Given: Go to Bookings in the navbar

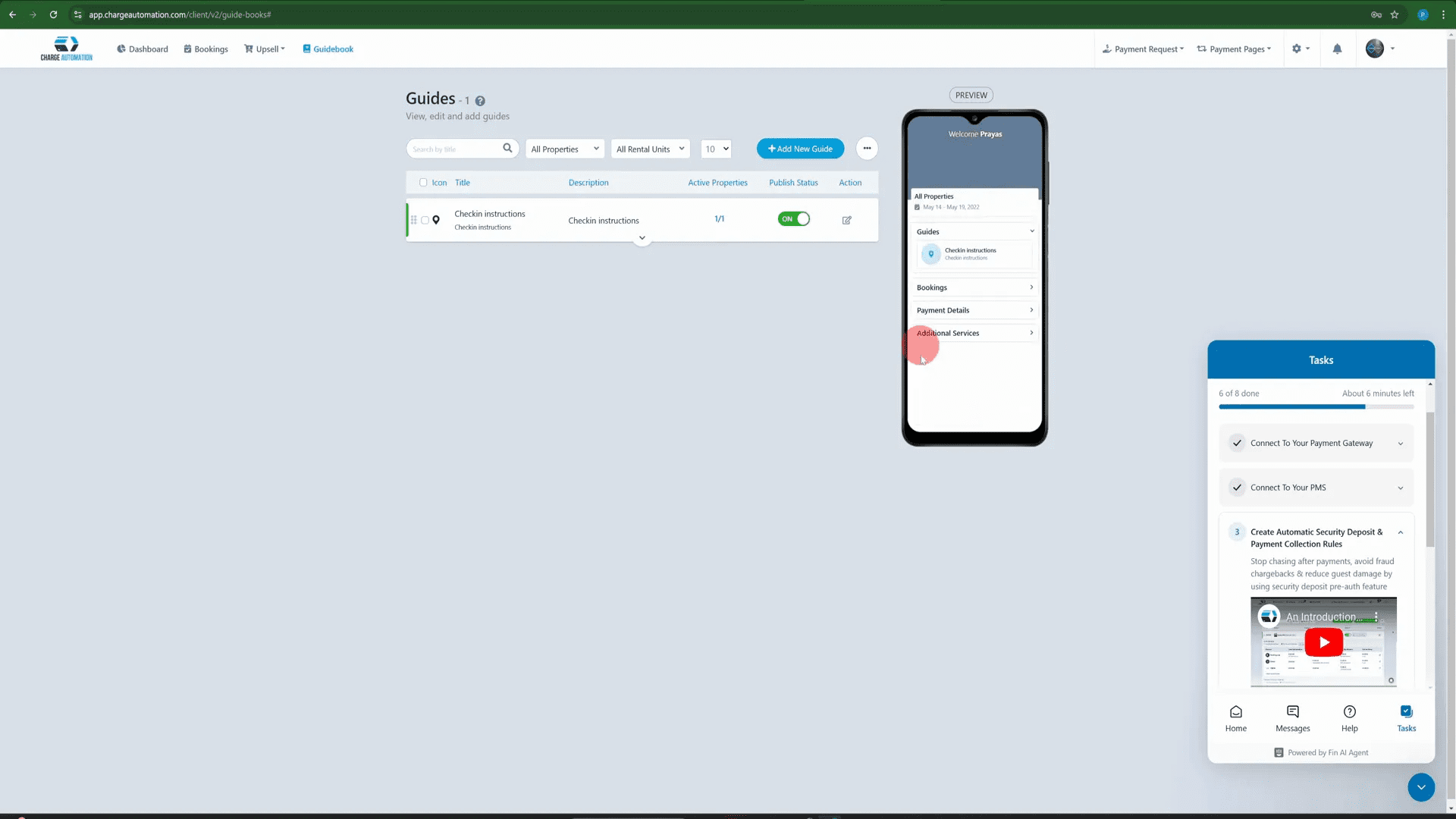Looking at the screenshot, I should (x=206, y=49).
